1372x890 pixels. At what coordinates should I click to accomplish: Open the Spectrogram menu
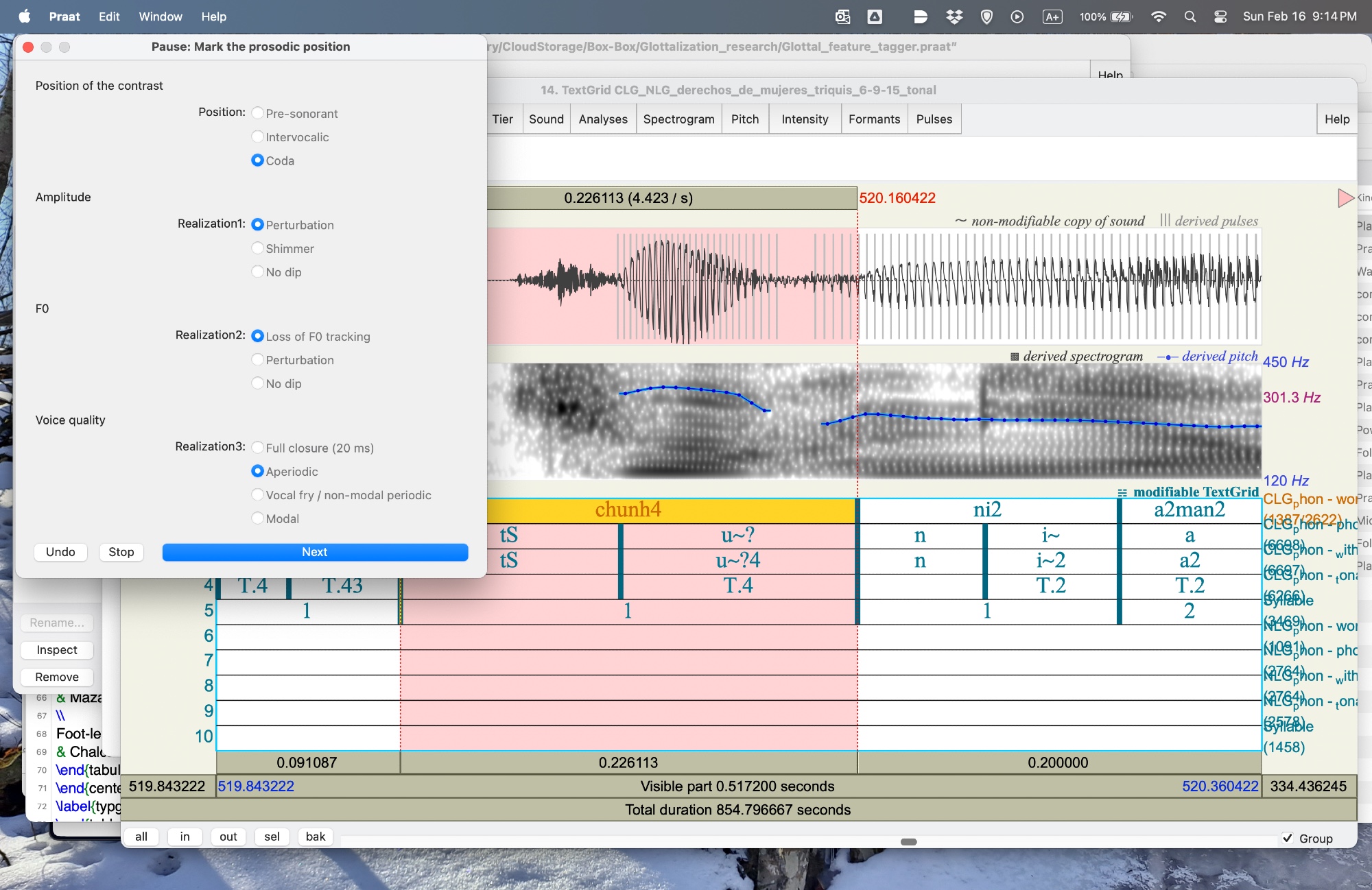point(678,119)
